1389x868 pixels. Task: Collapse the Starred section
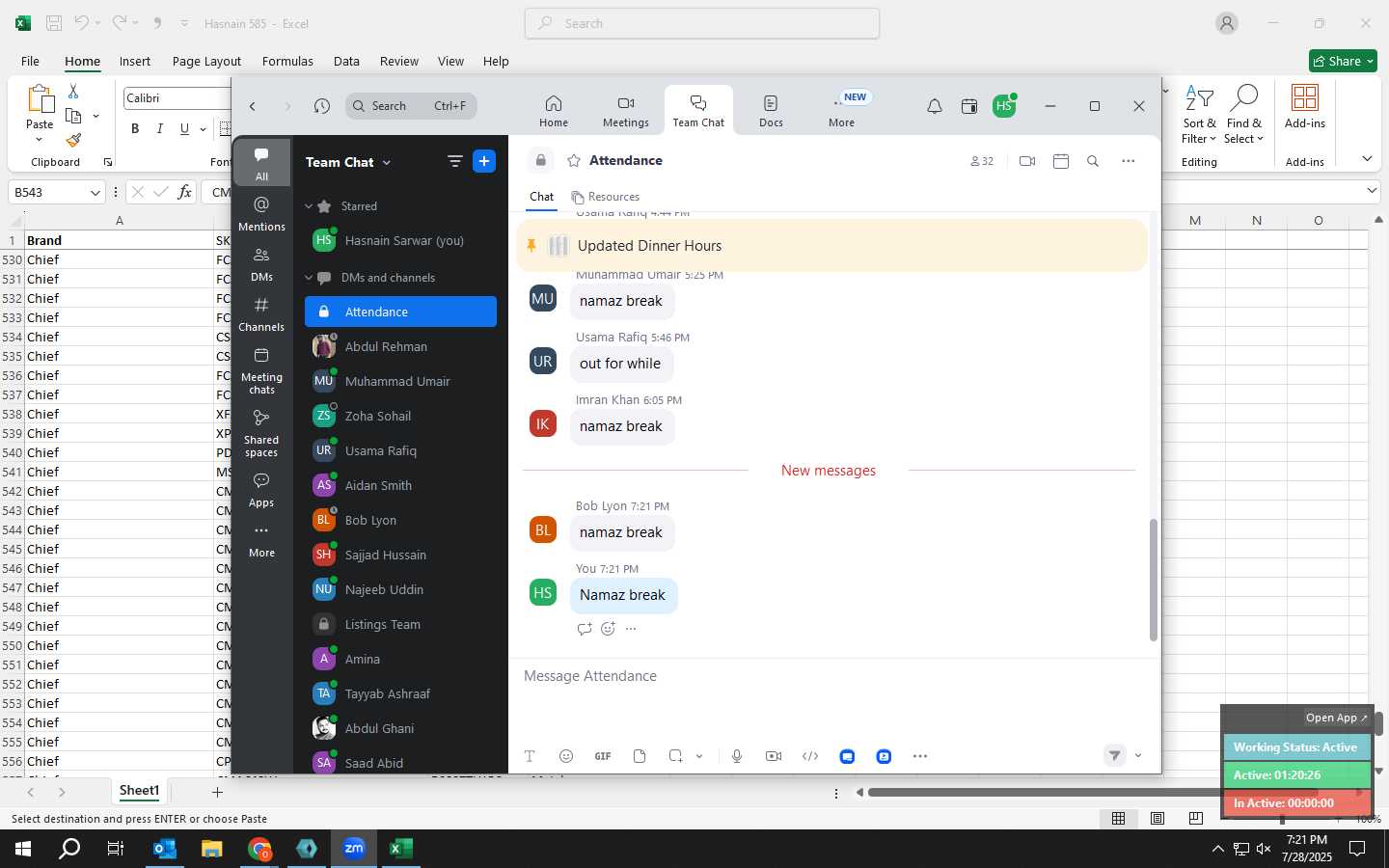point(309,206)
